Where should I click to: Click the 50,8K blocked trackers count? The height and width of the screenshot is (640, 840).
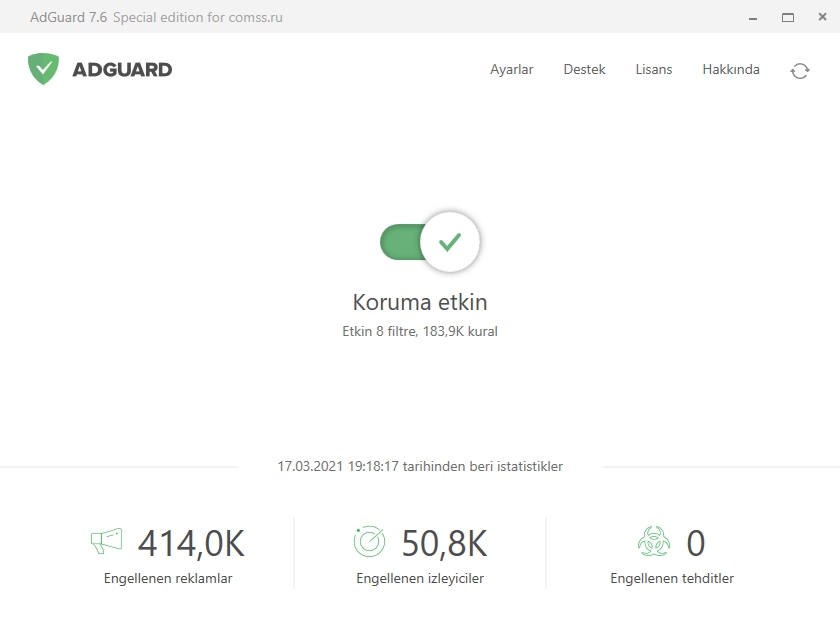(445, 544)
